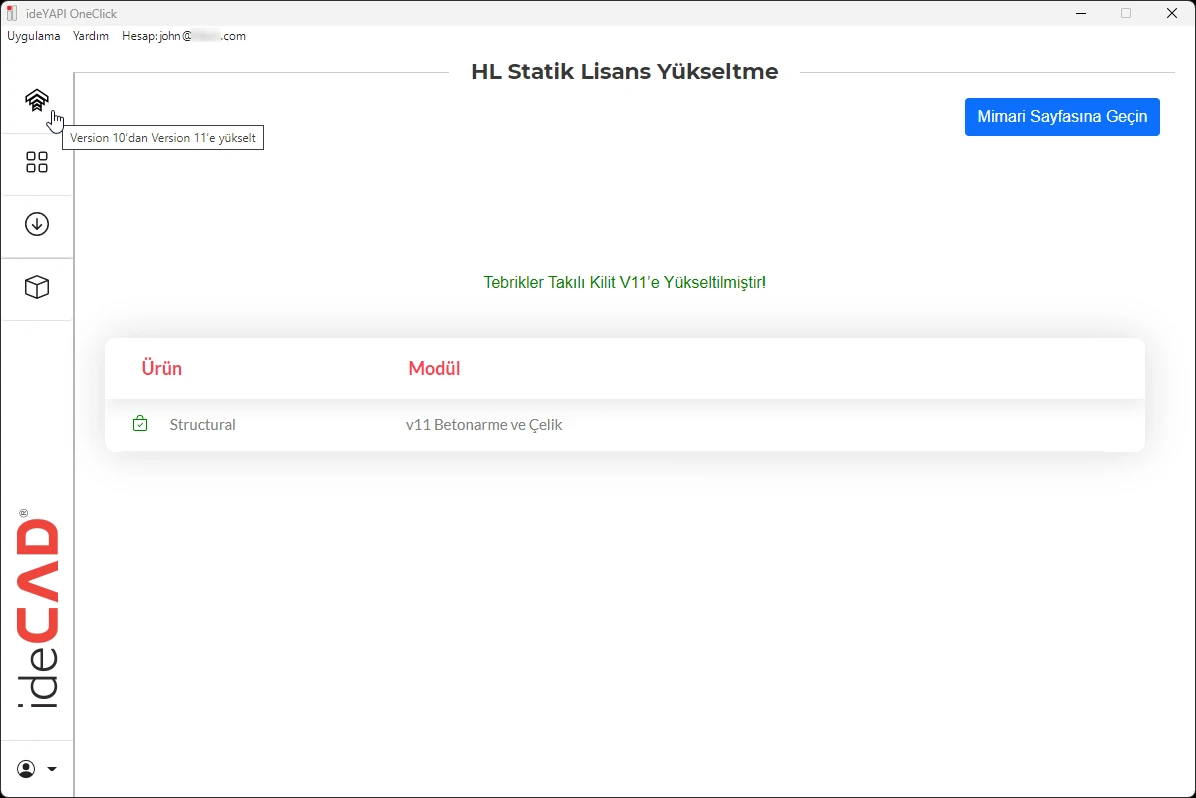Select the Structural product row

pyautogui.click(x=625, y=425)
